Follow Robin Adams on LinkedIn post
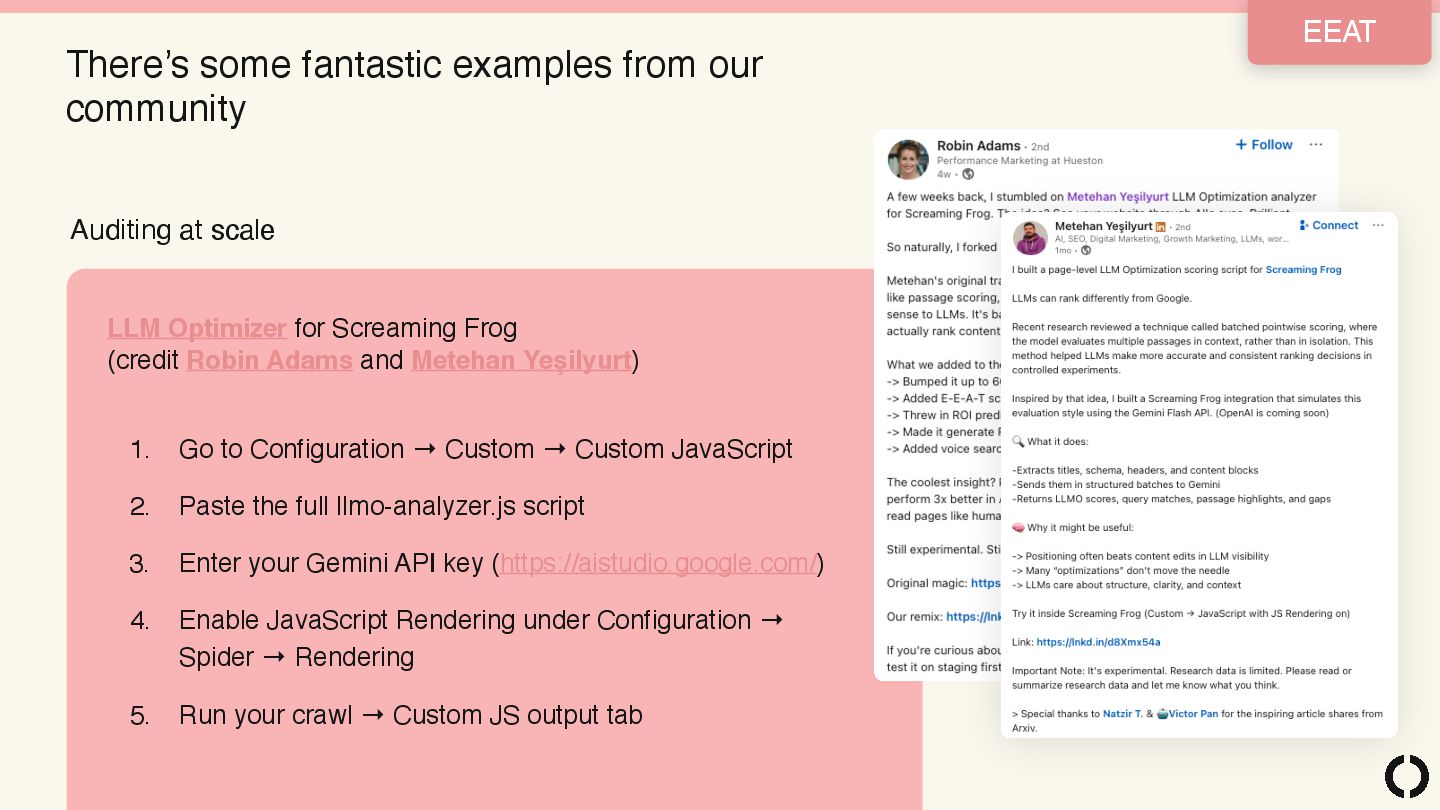The height and width of the screenshot is (810, 1440). coord(1264,145)
